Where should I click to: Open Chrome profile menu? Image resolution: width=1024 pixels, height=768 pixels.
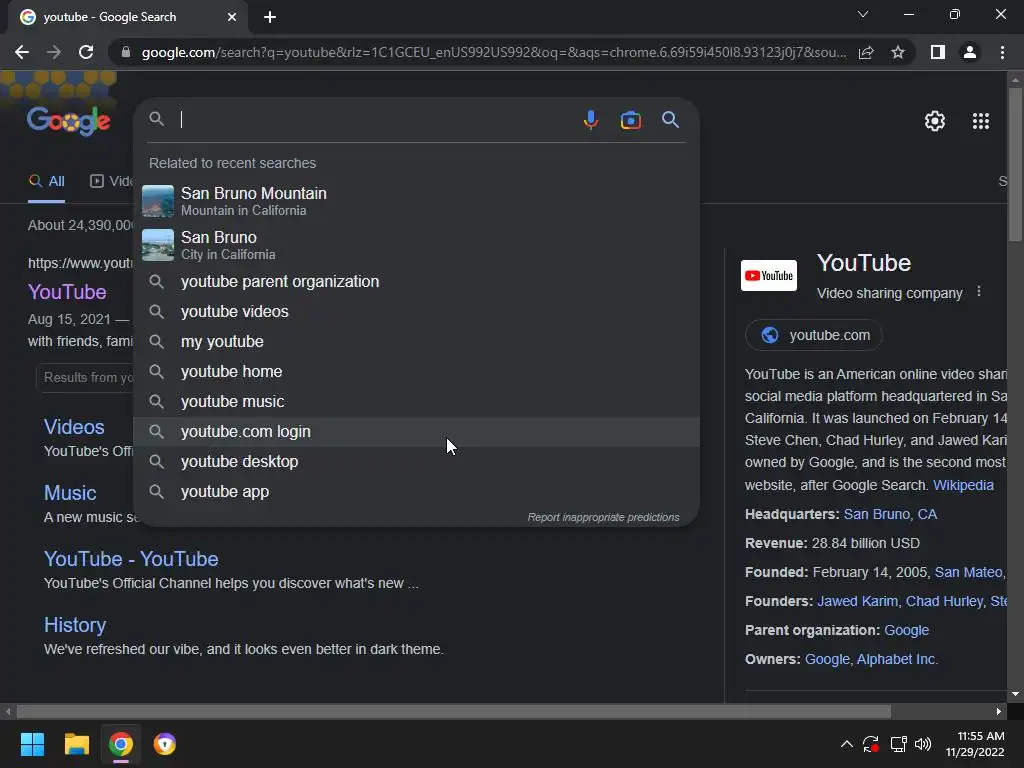(x=970, y=52)
